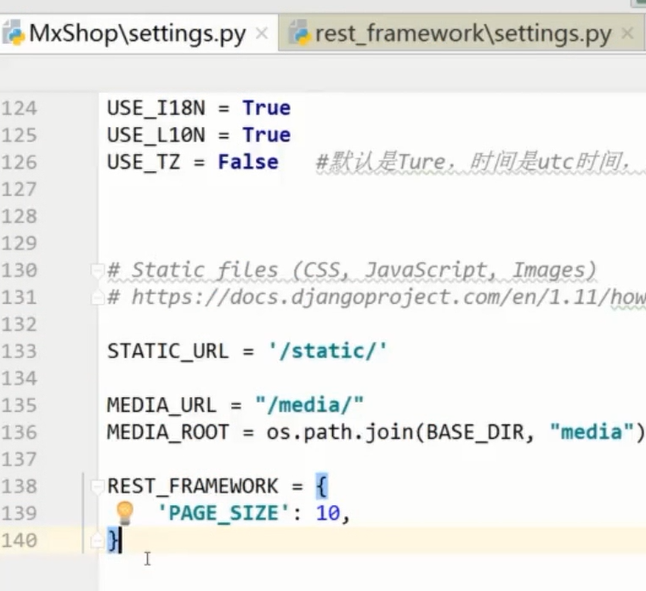Collapse comment block fold at line 130
Screen dimensions: 646x591
pos(96,271)
